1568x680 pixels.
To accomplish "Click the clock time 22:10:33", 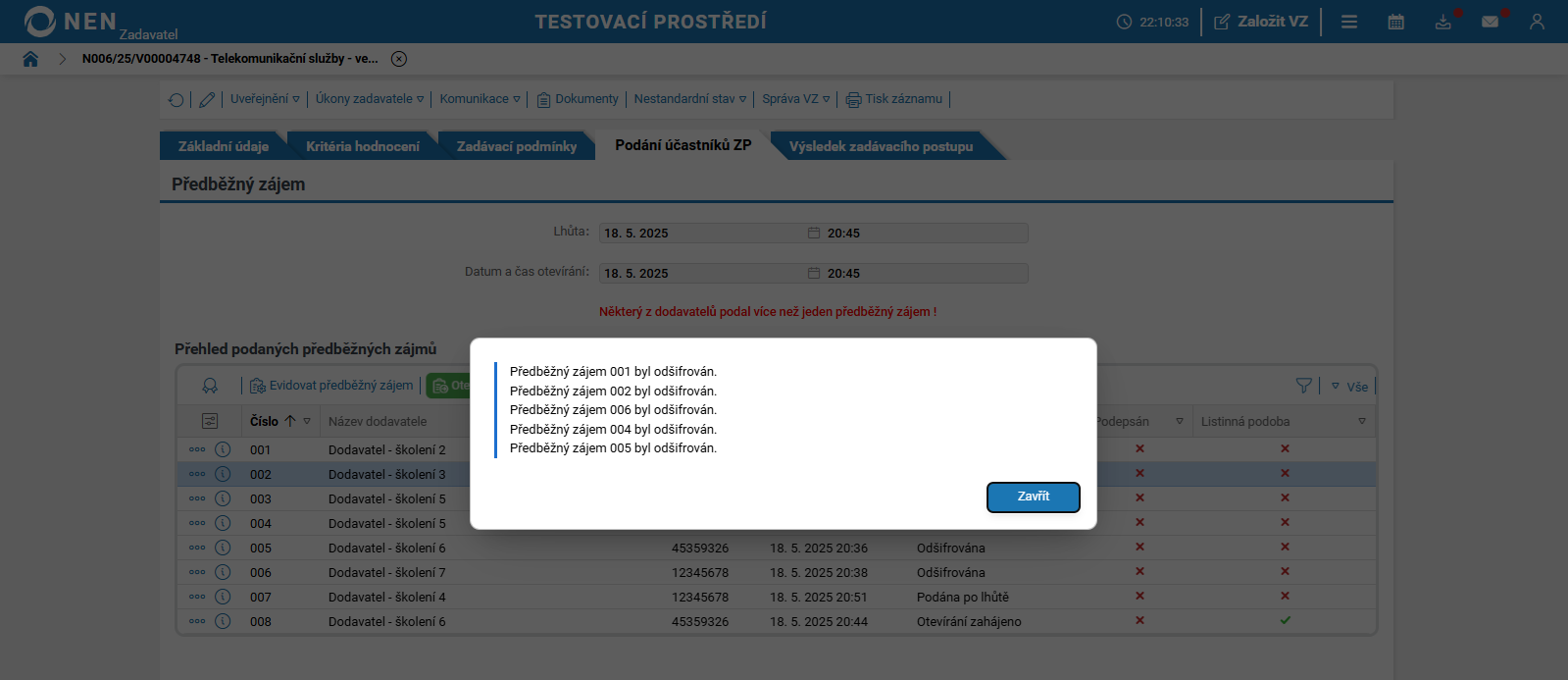I will tap(1164, 22).
